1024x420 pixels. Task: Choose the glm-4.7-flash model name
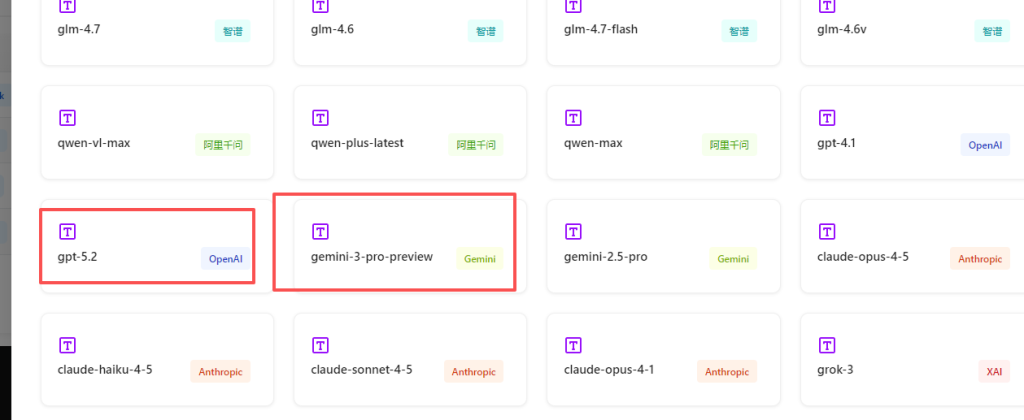(x=600, y=29)
